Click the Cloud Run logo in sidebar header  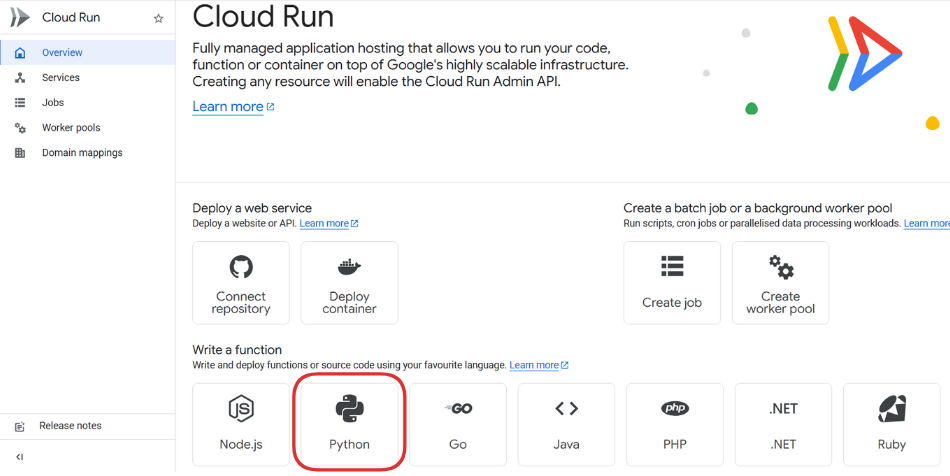(x=19, y=18)
